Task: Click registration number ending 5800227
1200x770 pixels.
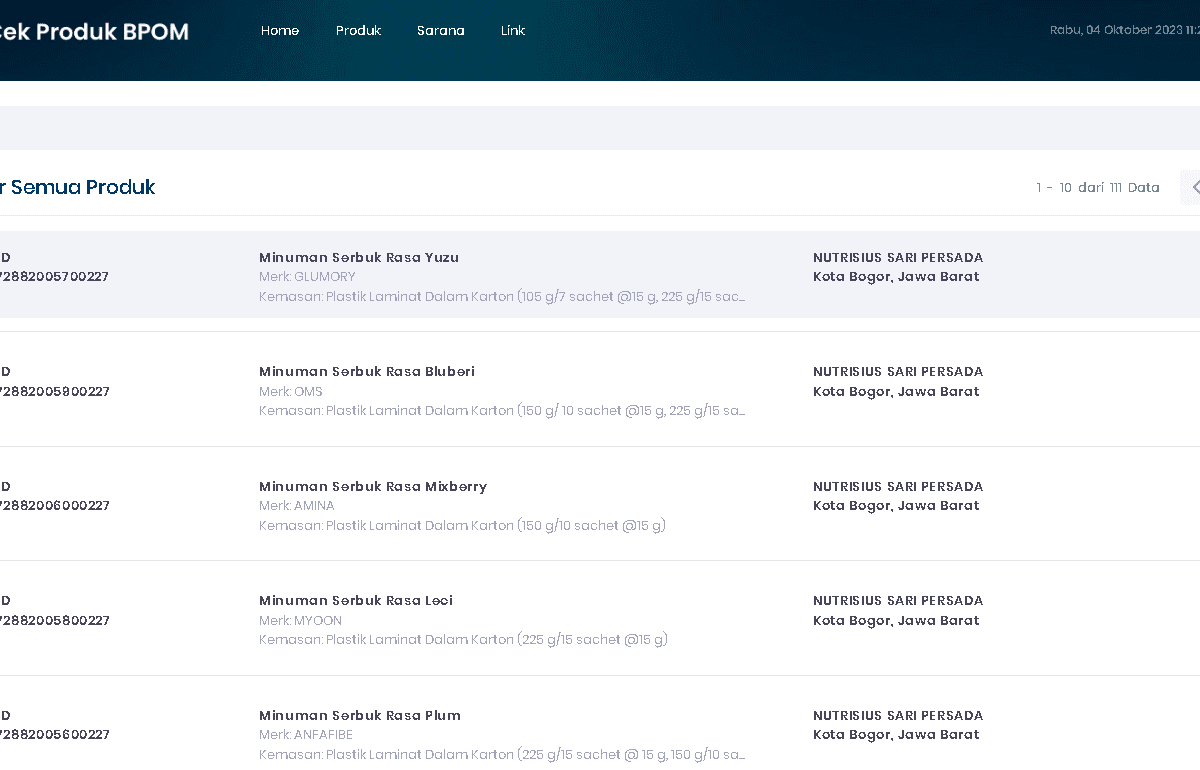Action: [54, 621]
